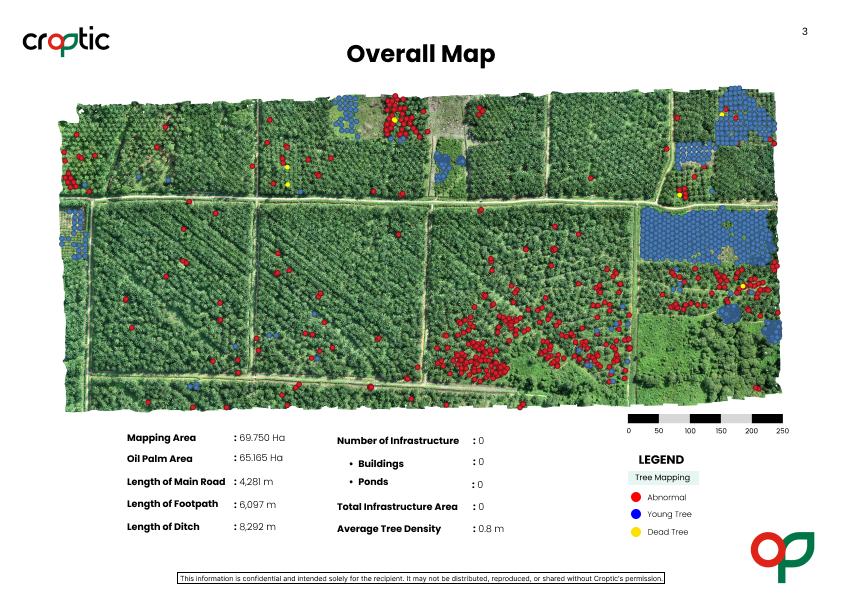Click the page number 3

[x=804, y=32]
